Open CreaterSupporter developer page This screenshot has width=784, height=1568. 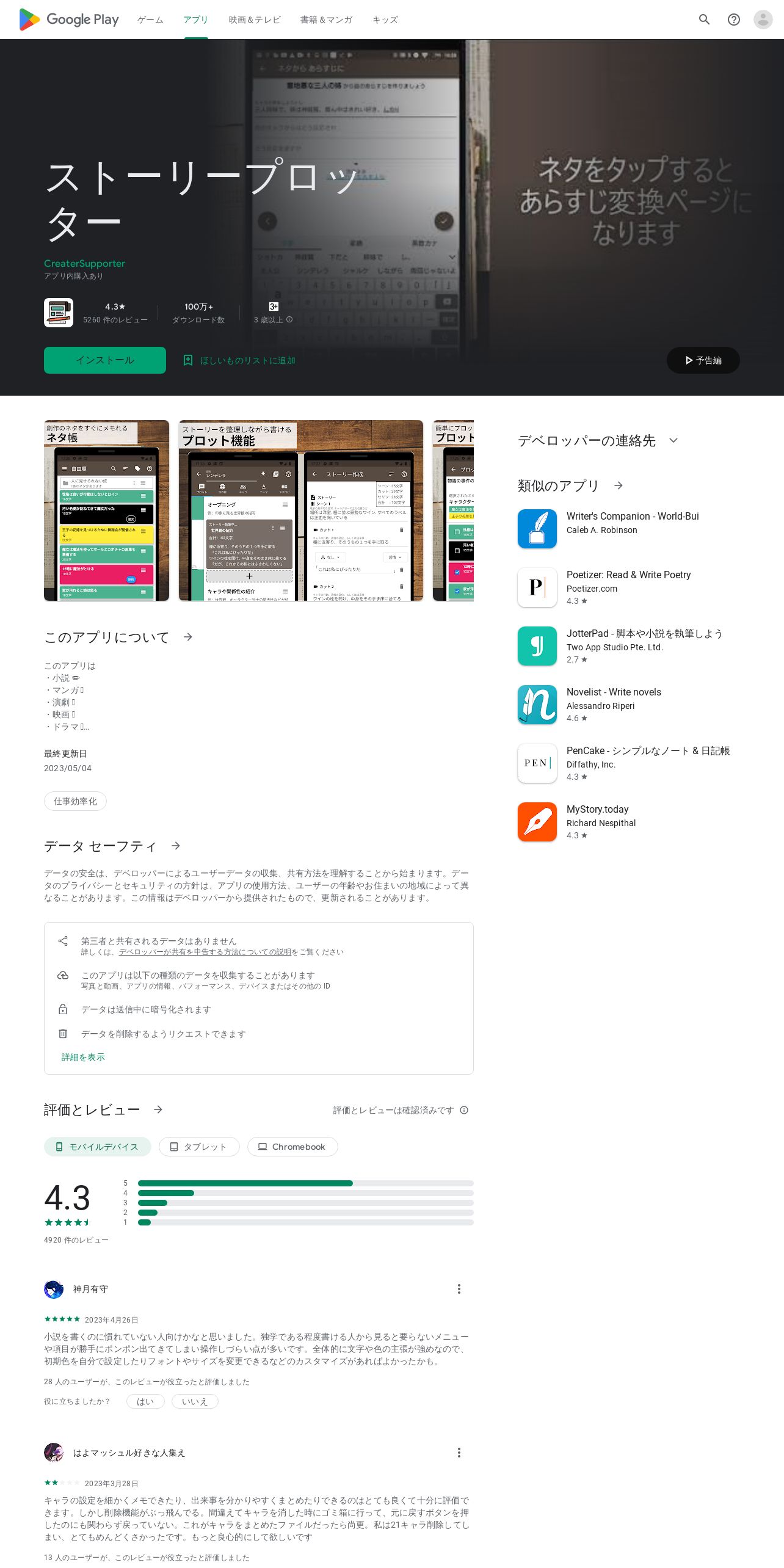point(84,263)
